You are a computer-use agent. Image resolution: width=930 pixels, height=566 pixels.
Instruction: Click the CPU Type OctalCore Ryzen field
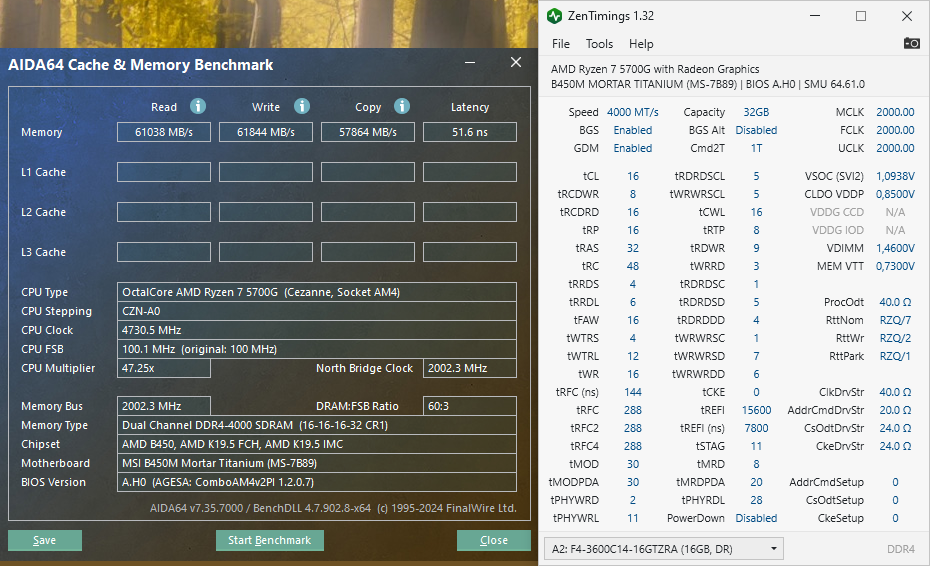click(x=317, y=292)
